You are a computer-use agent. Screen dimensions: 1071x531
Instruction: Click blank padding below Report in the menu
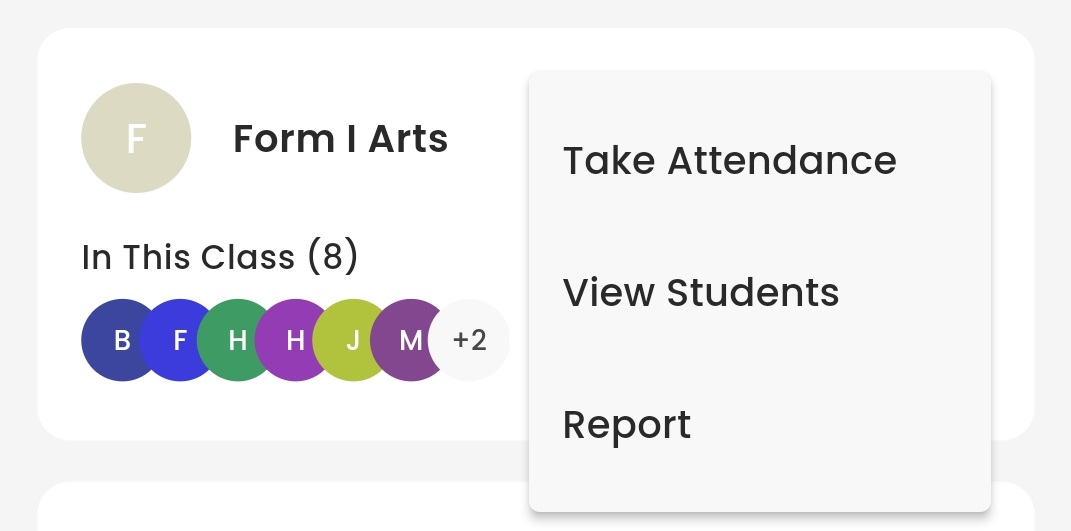pyautogui.click(x=760, y=485)
